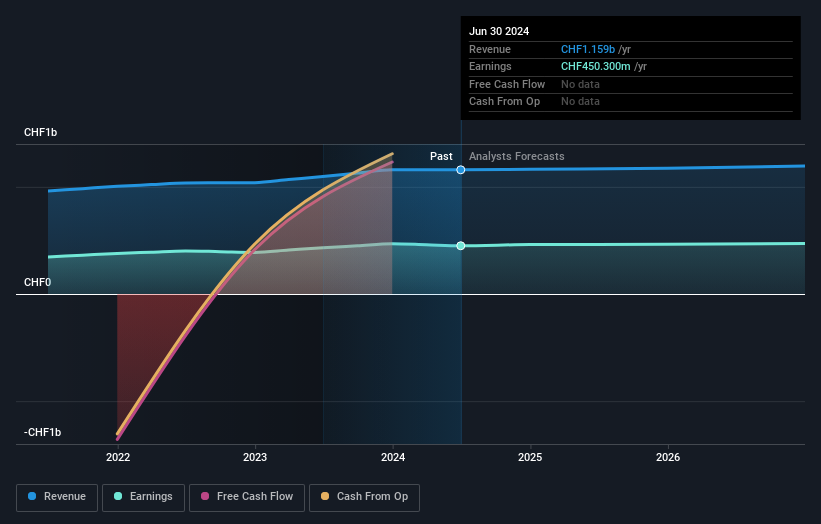Image resolution: width=821 pixels, height=524 pixels.
Task: Click the 2025 x-axis label
Action: pos(530,458)
